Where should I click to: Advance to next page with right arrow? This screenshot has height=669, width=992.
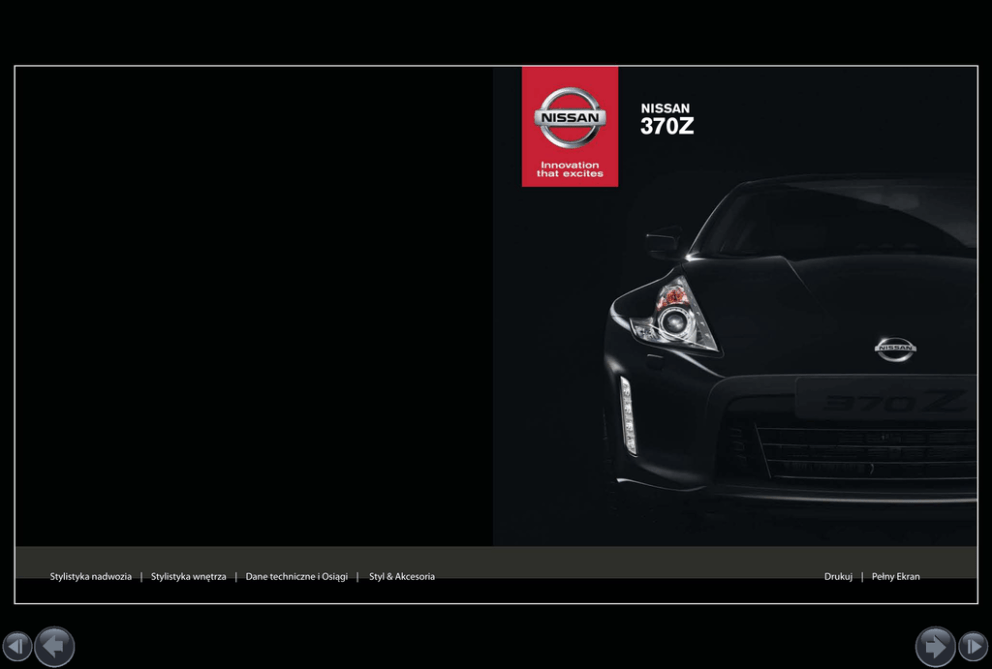(x=935, y=647)
